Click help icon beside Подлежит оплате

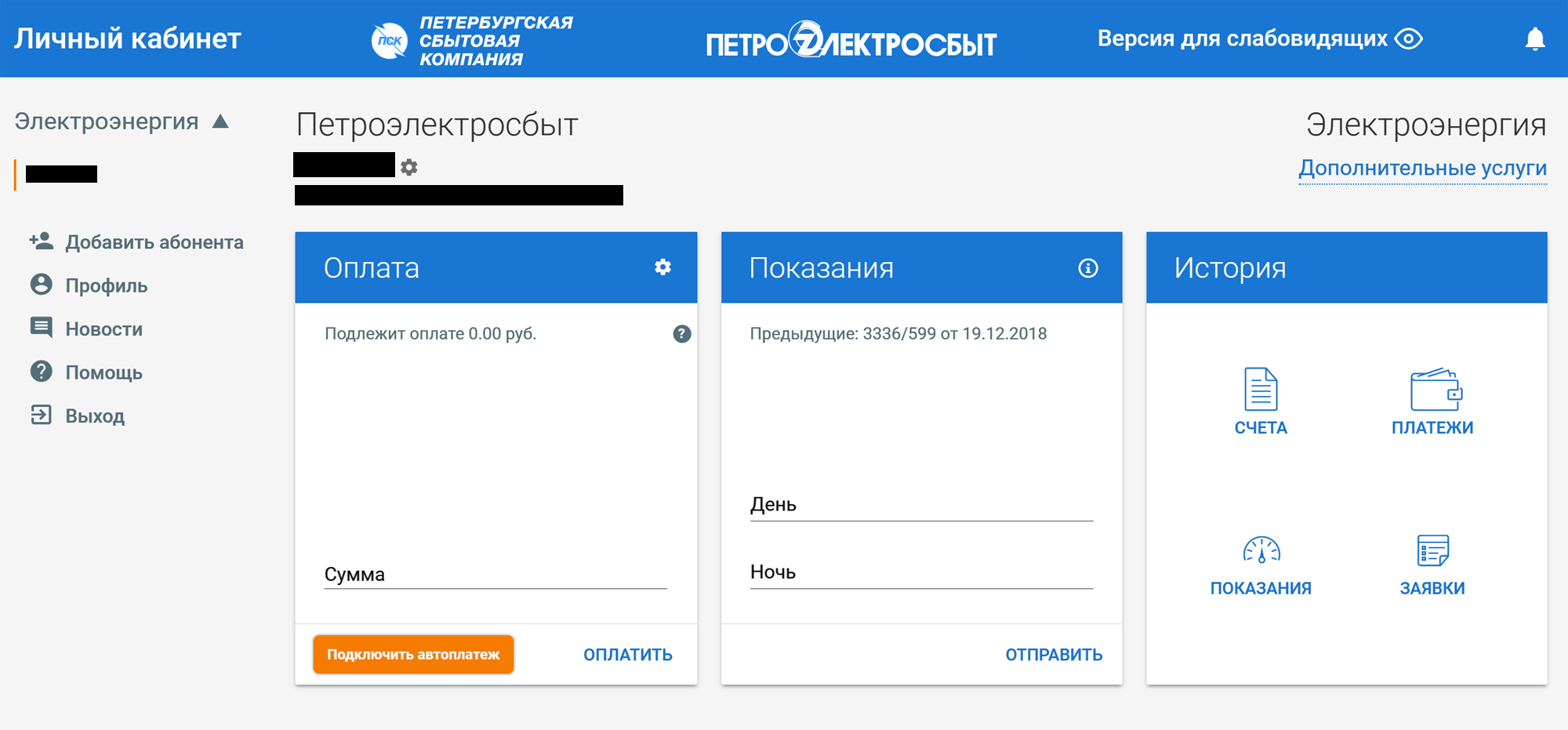click(x=682, y=334)
